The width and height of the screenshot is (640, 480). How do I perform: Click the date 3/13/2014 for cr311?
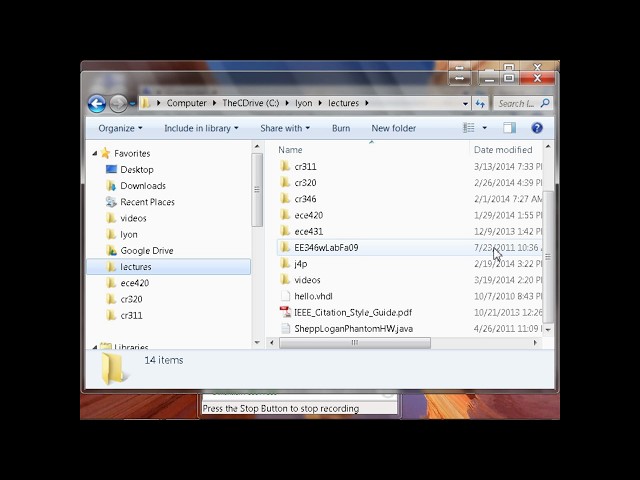(508, 167)
